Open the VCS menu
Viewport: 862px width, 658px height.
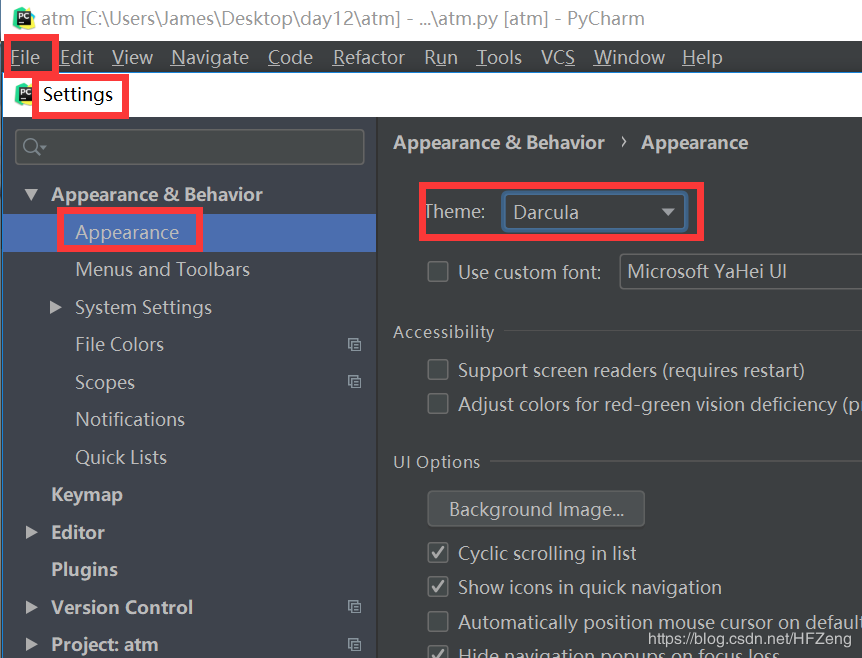coord(558,57)
